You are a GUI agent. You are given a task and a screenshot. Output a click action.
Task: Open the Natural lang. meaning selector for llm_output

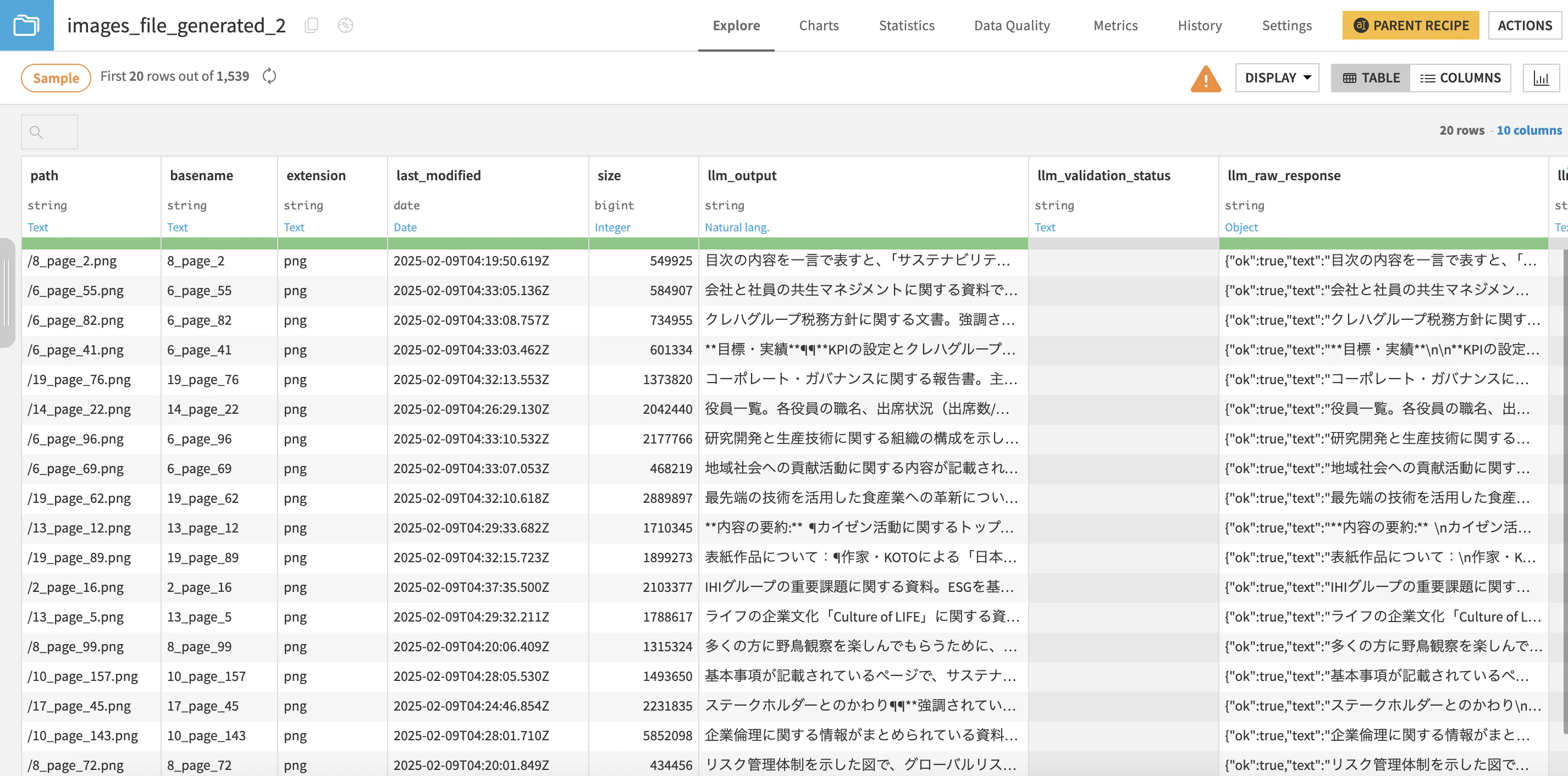(737, 227)
